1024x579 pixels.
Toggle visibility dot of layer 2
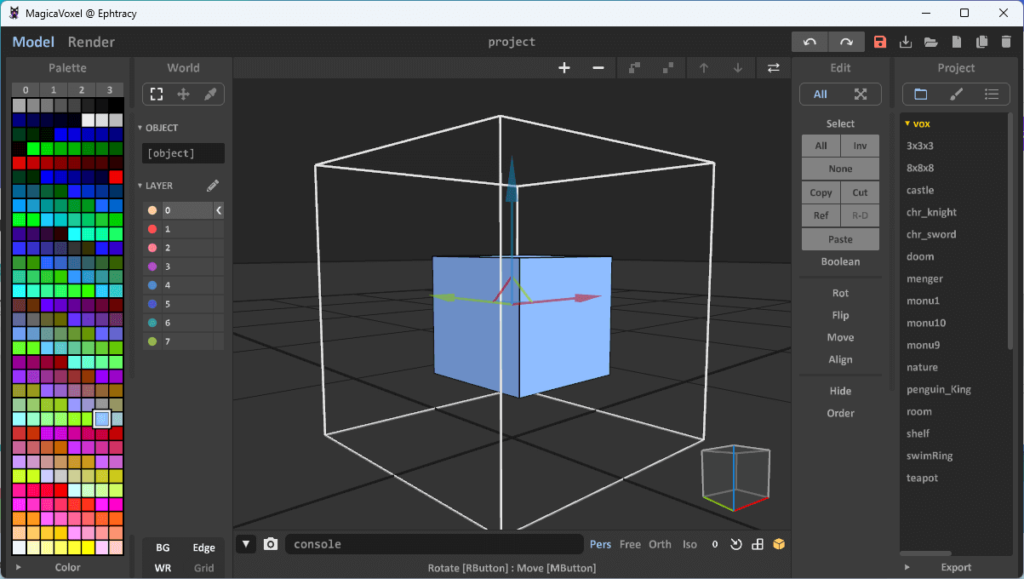[152, 247]
